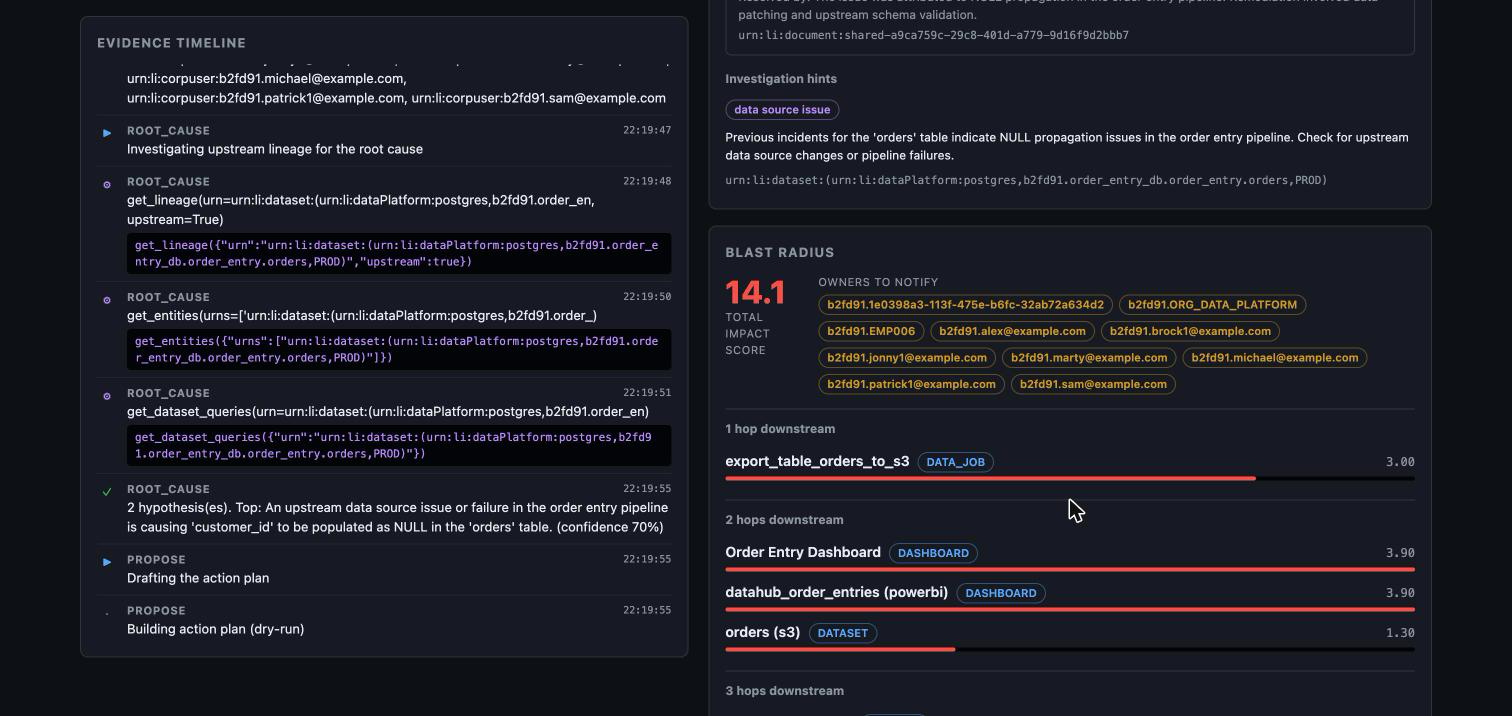The width and height of the screenshot is (1512, 716).
Task: Click the green checkmark beside the hypothesis entry
Action: click(107, 492)
